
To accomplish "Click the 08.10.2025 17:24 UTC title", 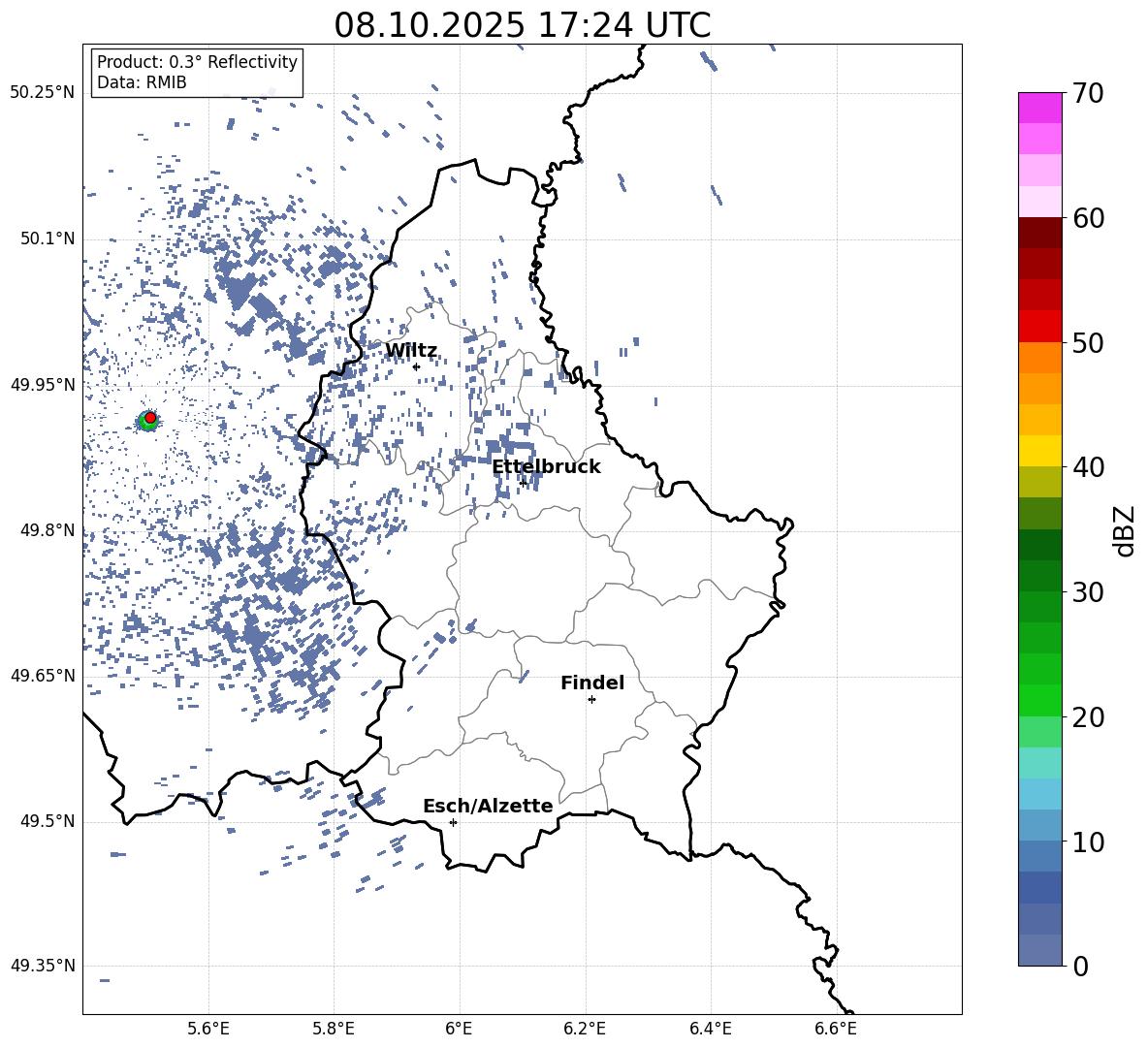I will (522, 25).
